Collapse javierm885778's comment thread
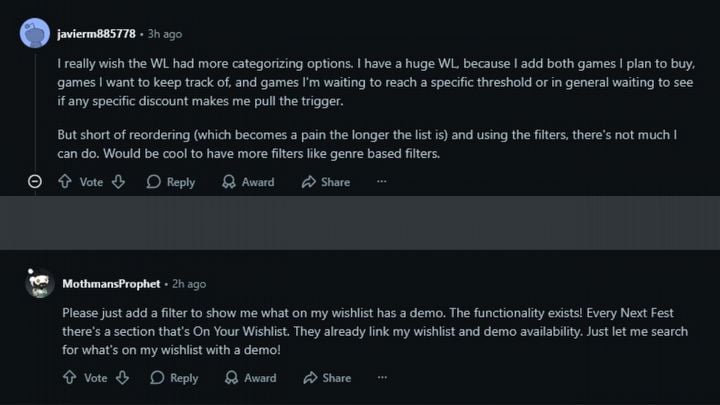 [35, 182]
